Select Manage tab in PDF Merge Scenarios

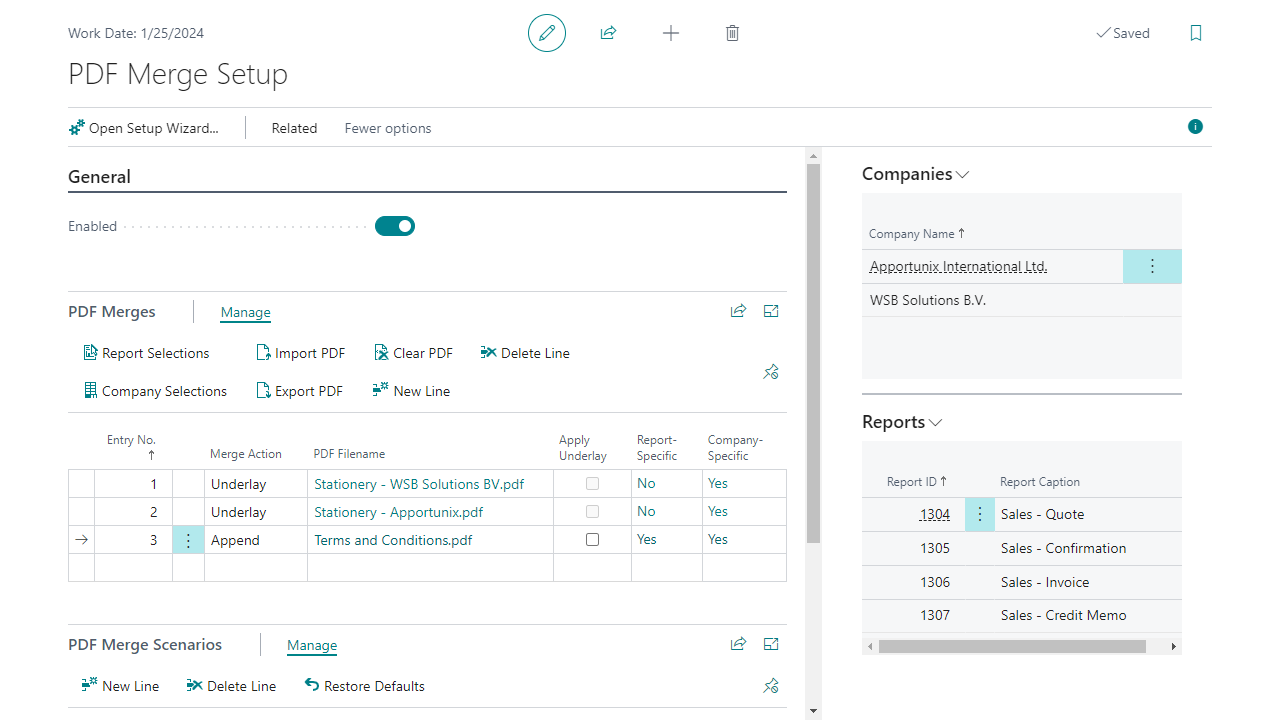click(312, 646)
